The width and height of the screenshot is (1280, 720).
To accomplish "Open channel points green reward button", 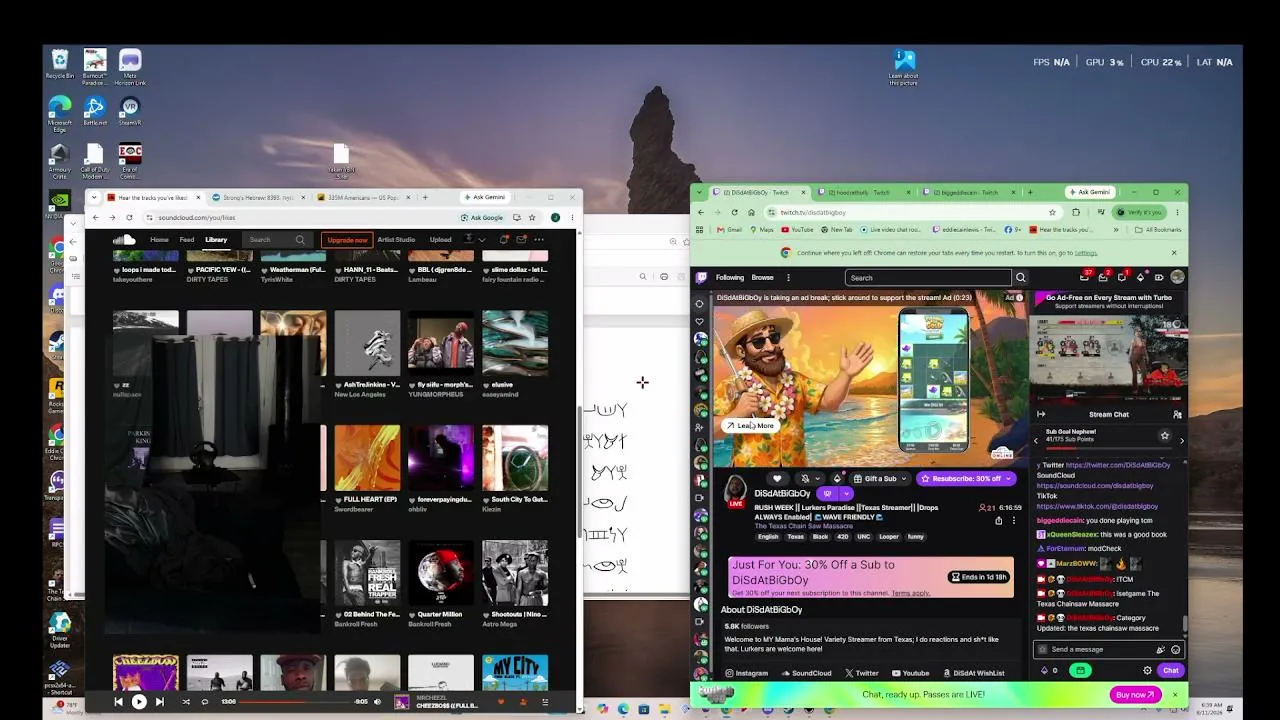I will (1080, 670).
